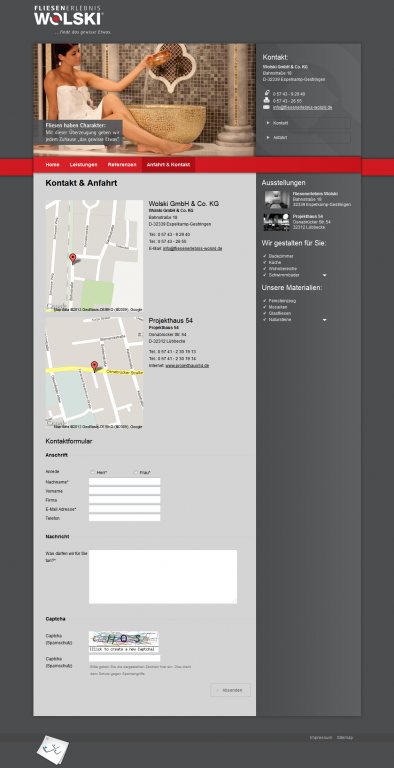
Task: Click the Natursteine list entry
Action: click(x=280, y=319)
